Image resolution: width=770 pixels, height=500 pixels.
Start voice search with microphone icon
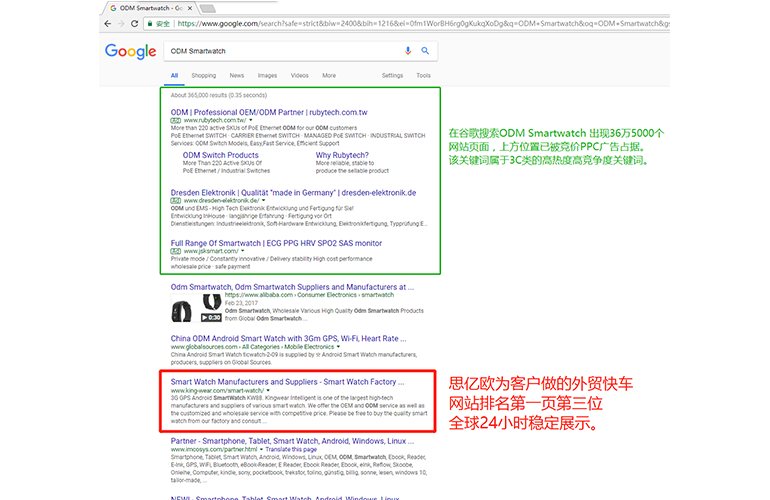[408, 51]
